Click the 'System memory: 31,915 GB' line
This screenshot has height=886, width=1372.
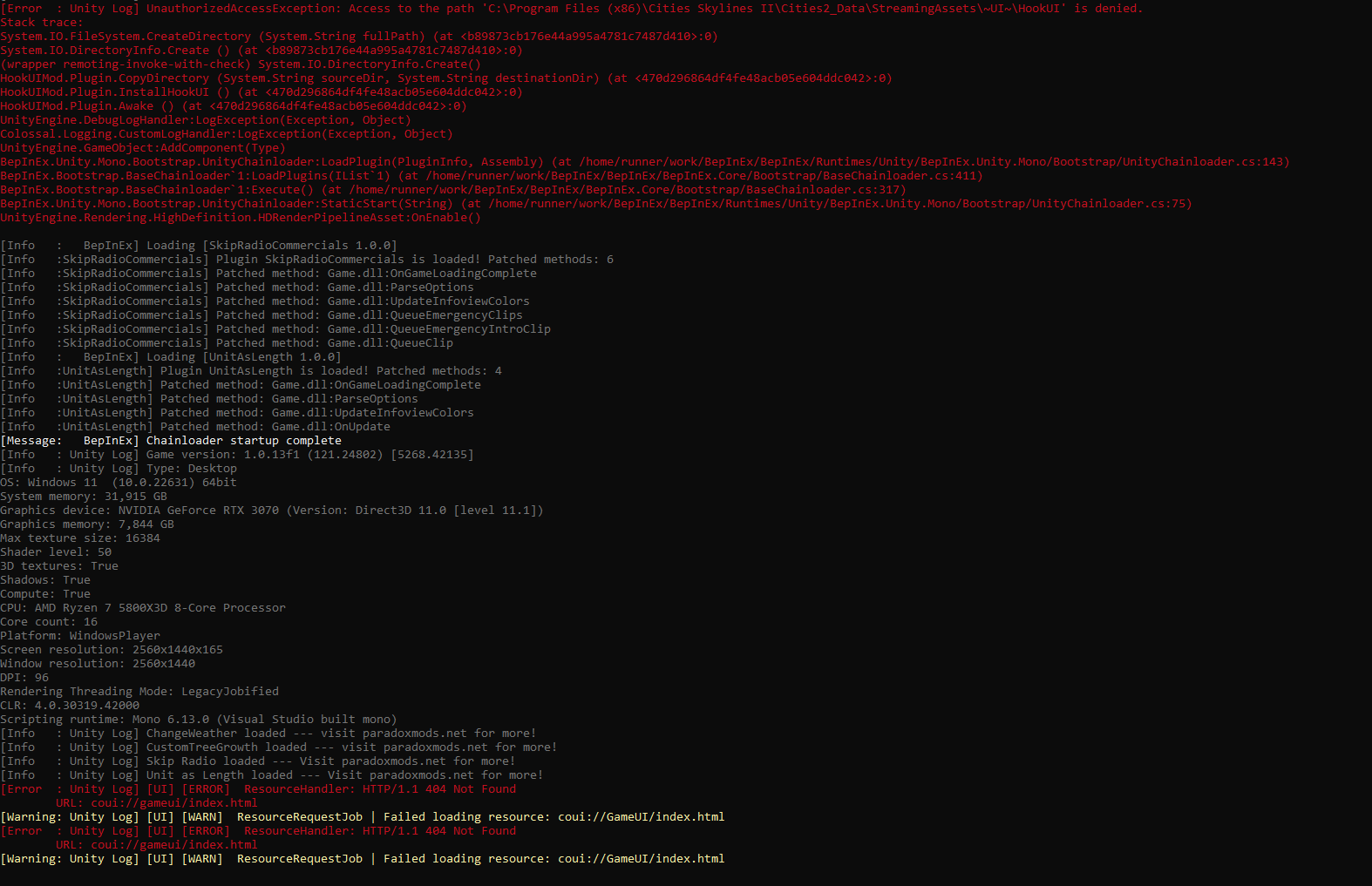coord(84,497)
